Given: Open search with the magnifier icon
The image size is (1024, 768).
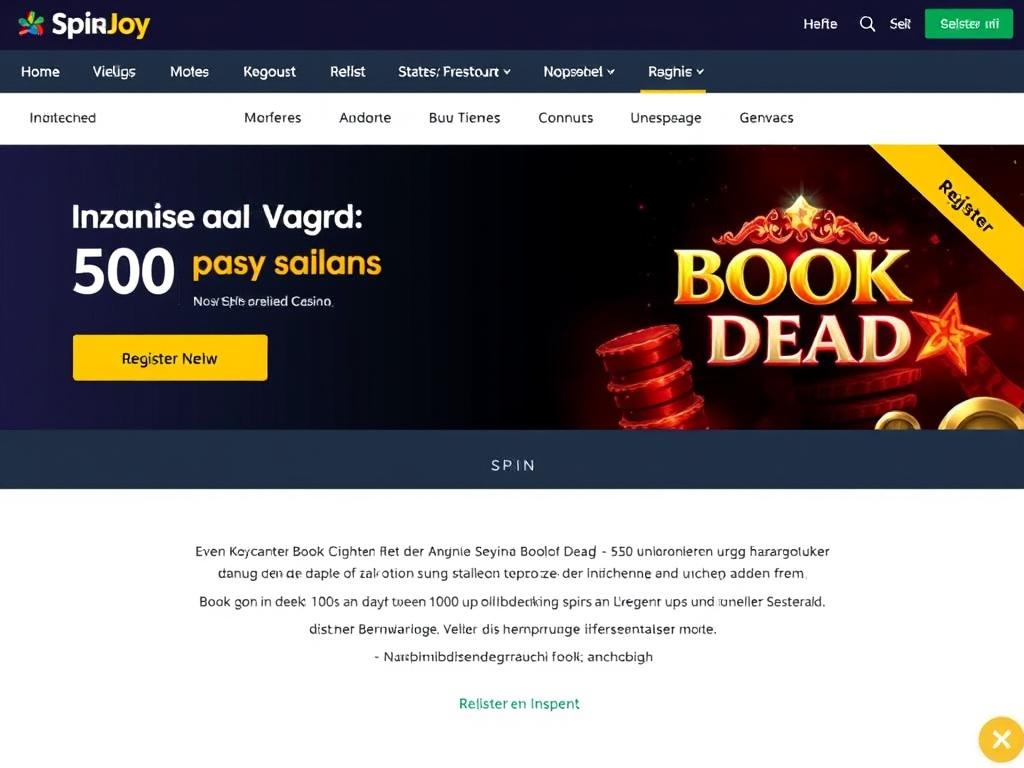Looking at the screenshot, I should 867,24.
